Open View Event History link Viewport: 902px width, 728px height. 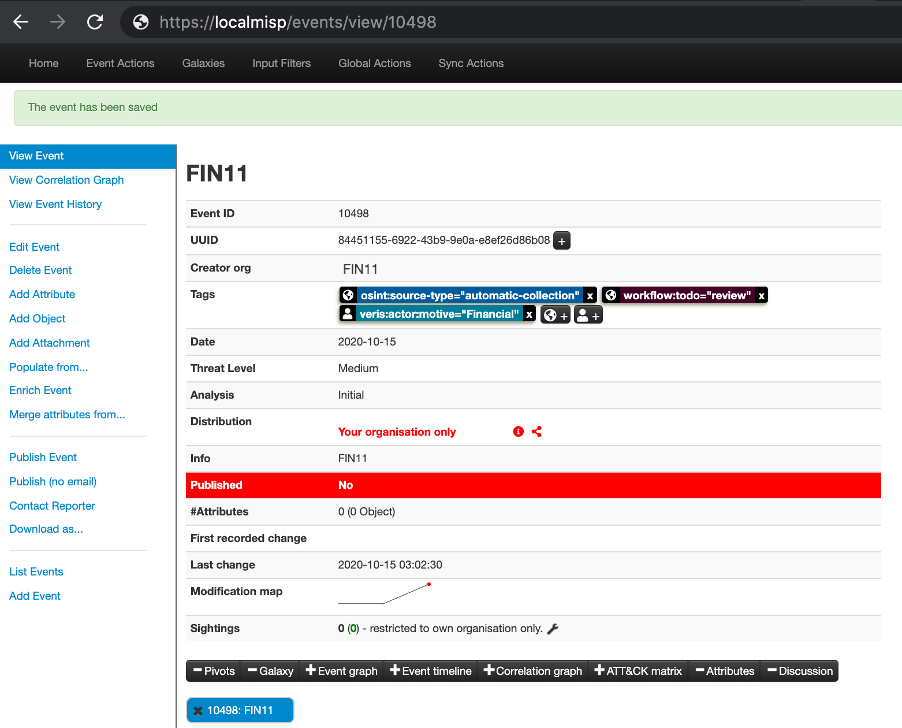(x=55, y=204)
